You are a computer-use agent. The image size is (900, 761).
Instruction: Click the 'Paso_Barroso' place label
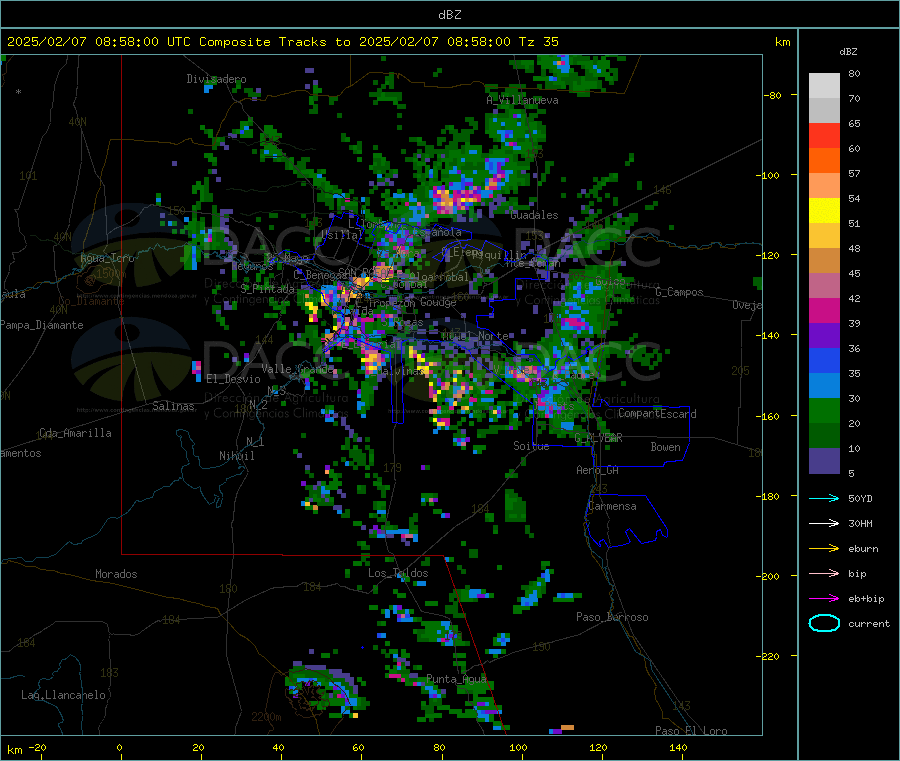[612, 618]
